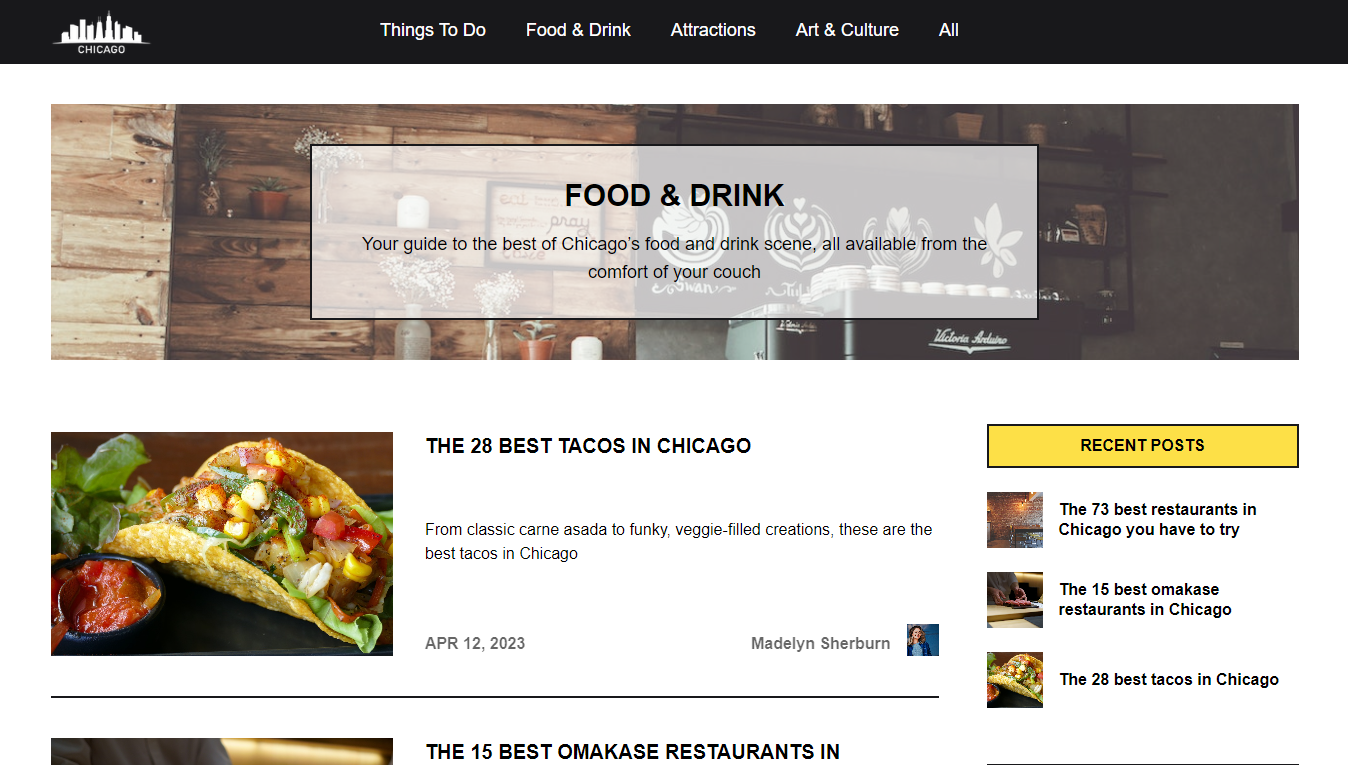1348x765 pixels.
Task: Click Madelyn Sherburn author avatar
Action: click(x=923, y=640)
